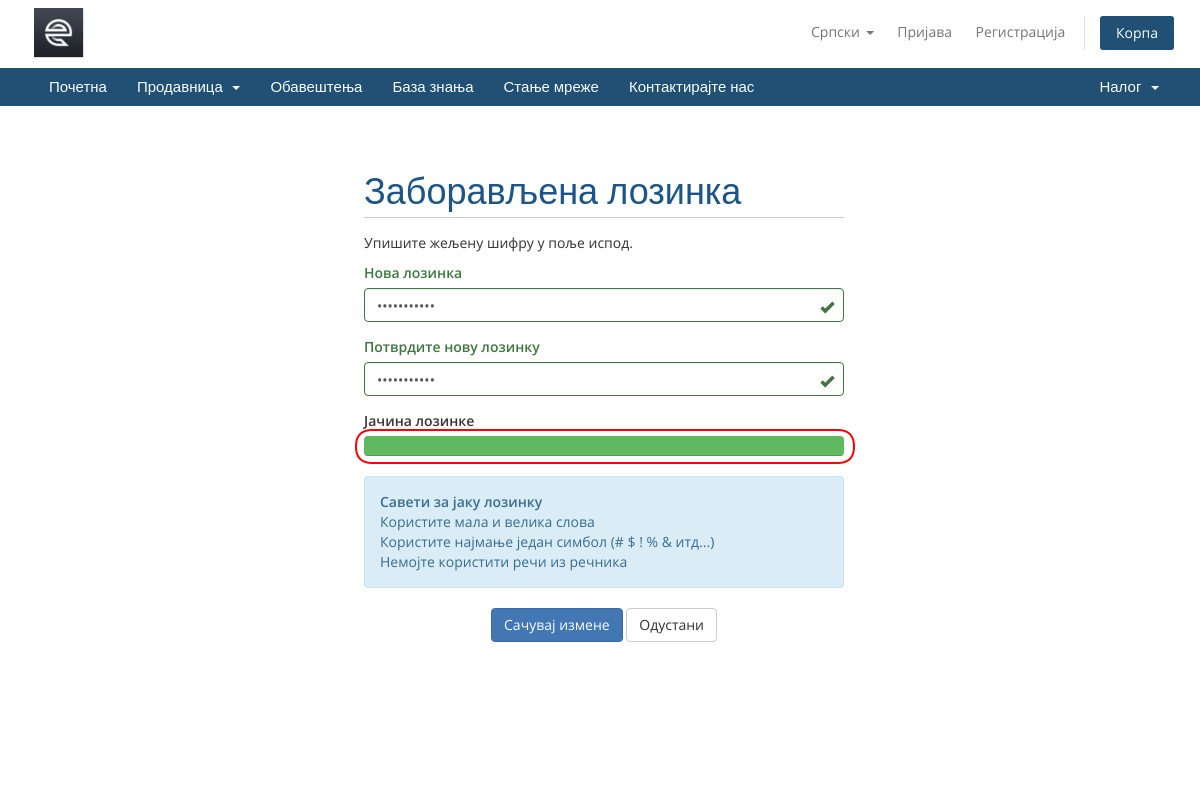Focus the Потврдите нову лозинку field
1200x800 pixels.
pos(604,379)
